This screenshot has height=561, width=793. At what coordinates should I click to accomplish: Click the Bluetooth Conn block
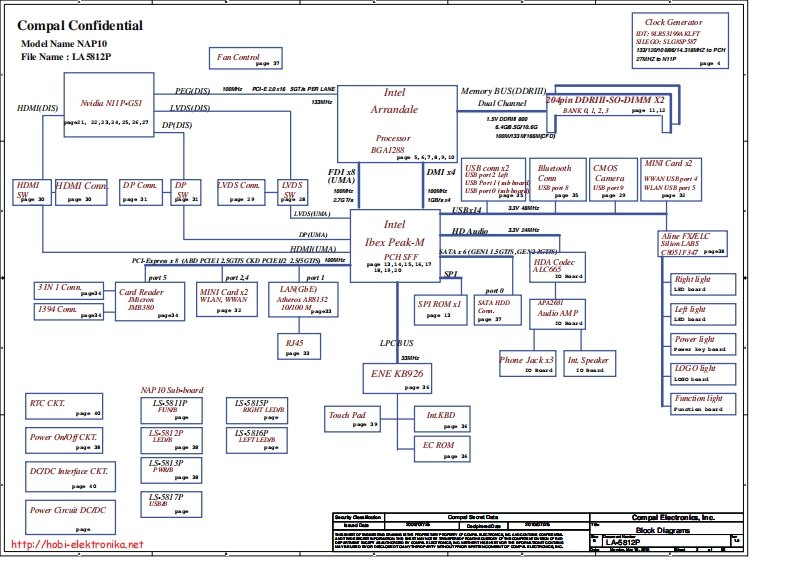(x=554, y=179)
